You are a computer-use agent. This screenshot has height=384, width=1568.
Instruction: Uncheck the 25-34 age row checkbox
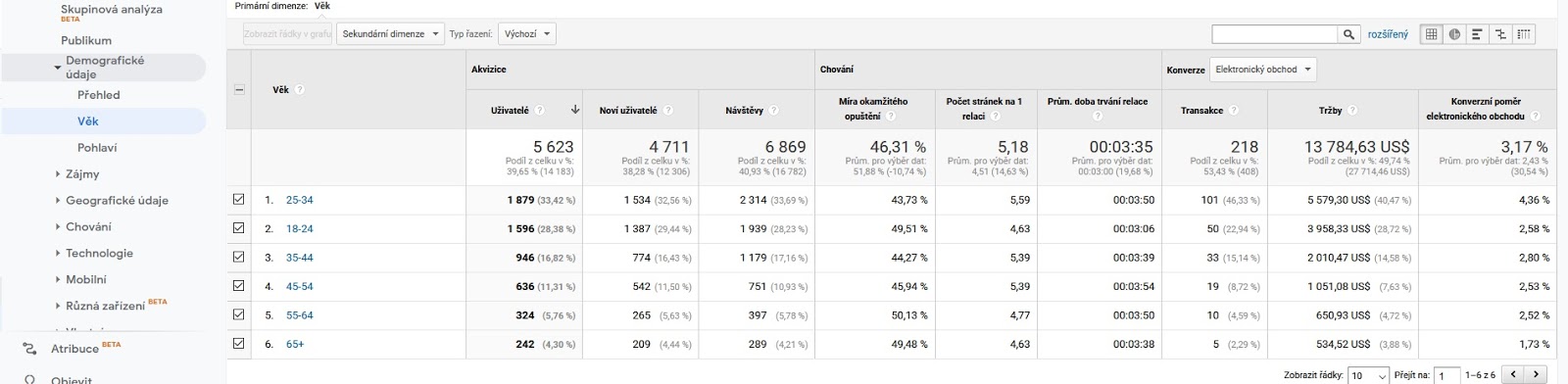pos(239,200)
